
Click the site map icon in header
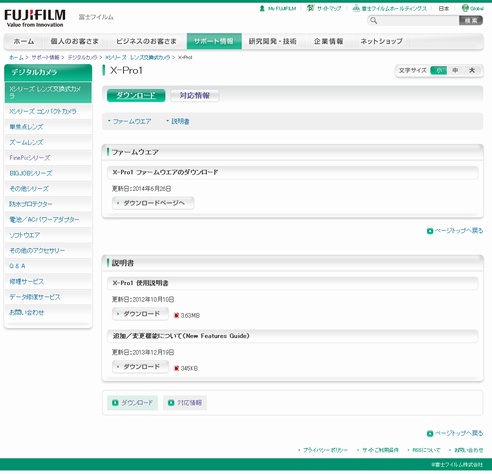click(310, 8)
